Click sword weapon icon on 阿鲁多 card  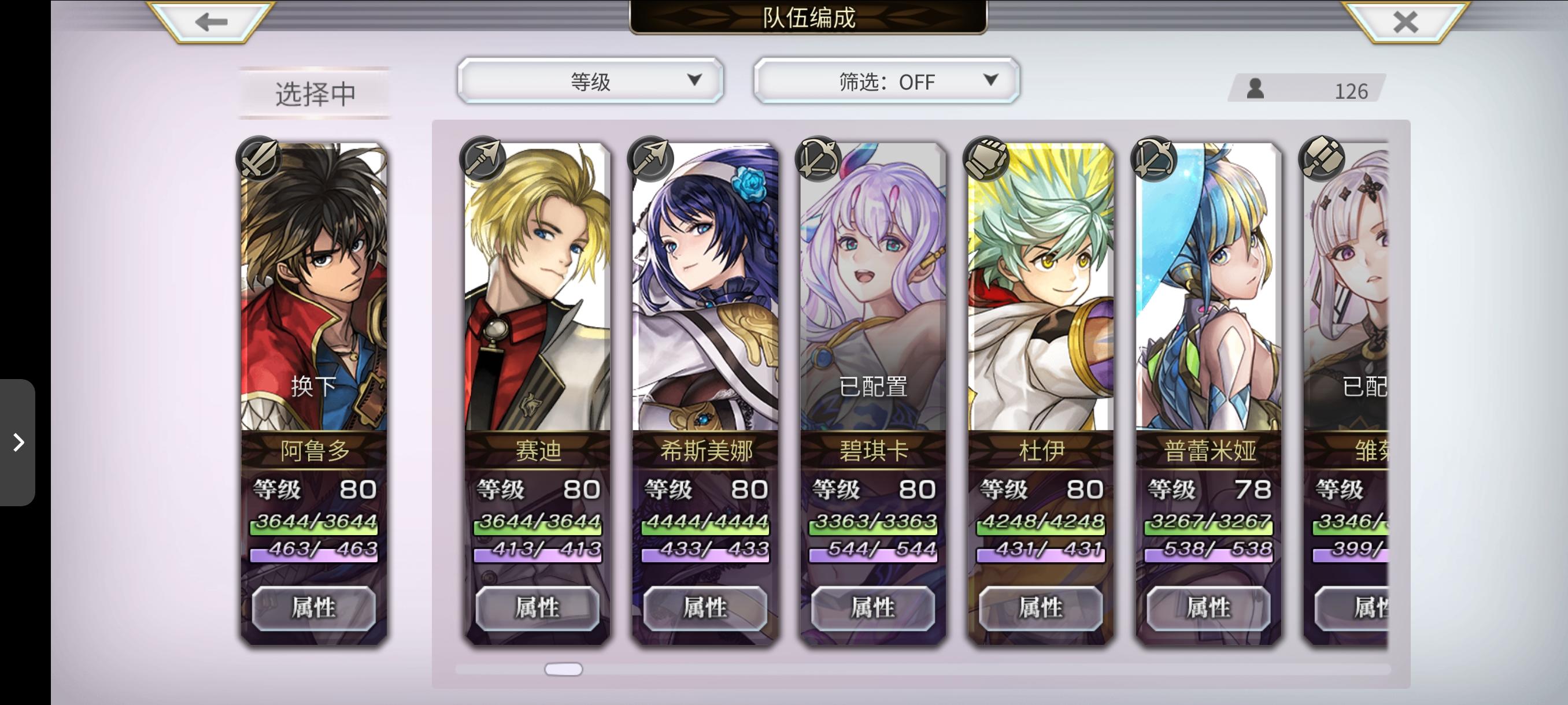click(258, 159)
